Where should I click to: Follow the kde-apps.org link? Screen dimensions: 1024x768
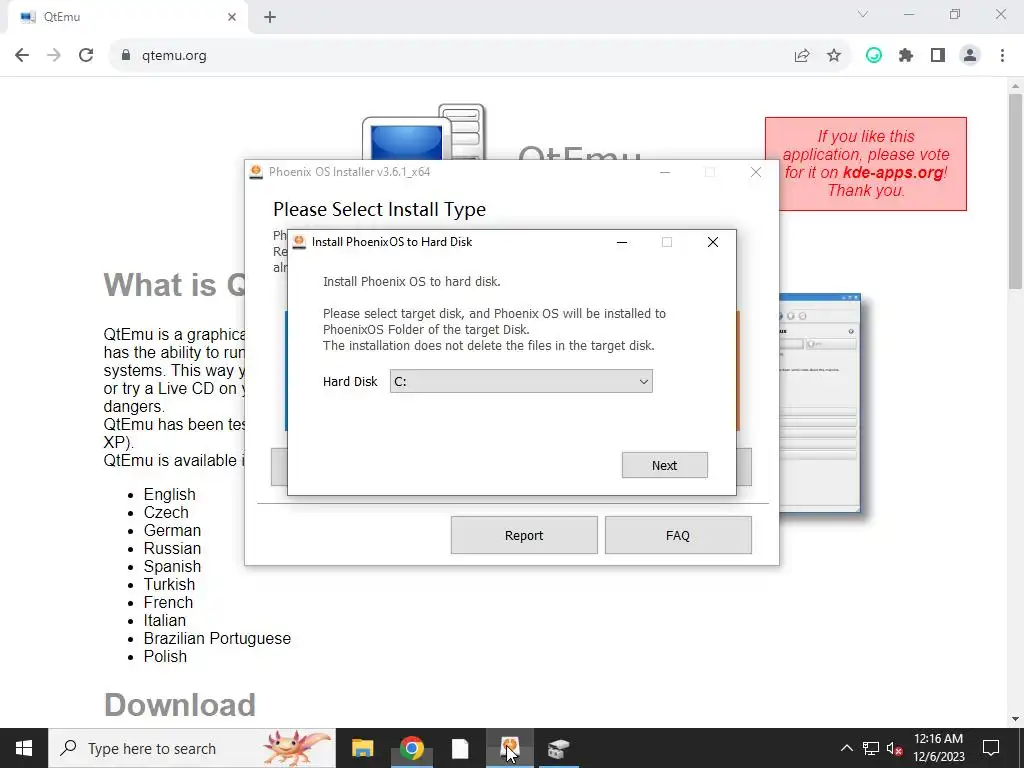[893, 172]
